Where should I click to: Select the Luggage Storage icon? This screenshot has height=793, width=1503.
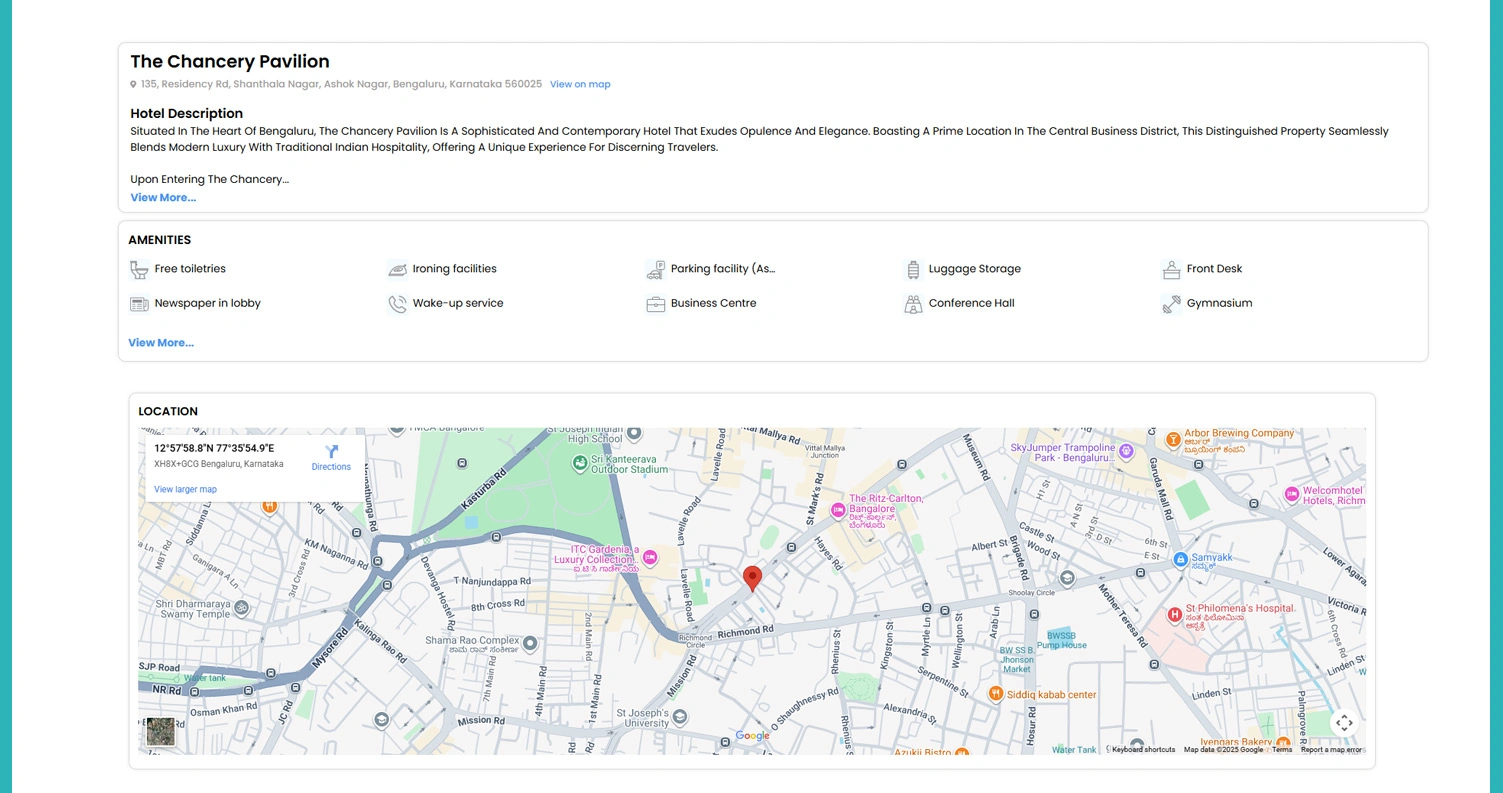coord(913,268)
